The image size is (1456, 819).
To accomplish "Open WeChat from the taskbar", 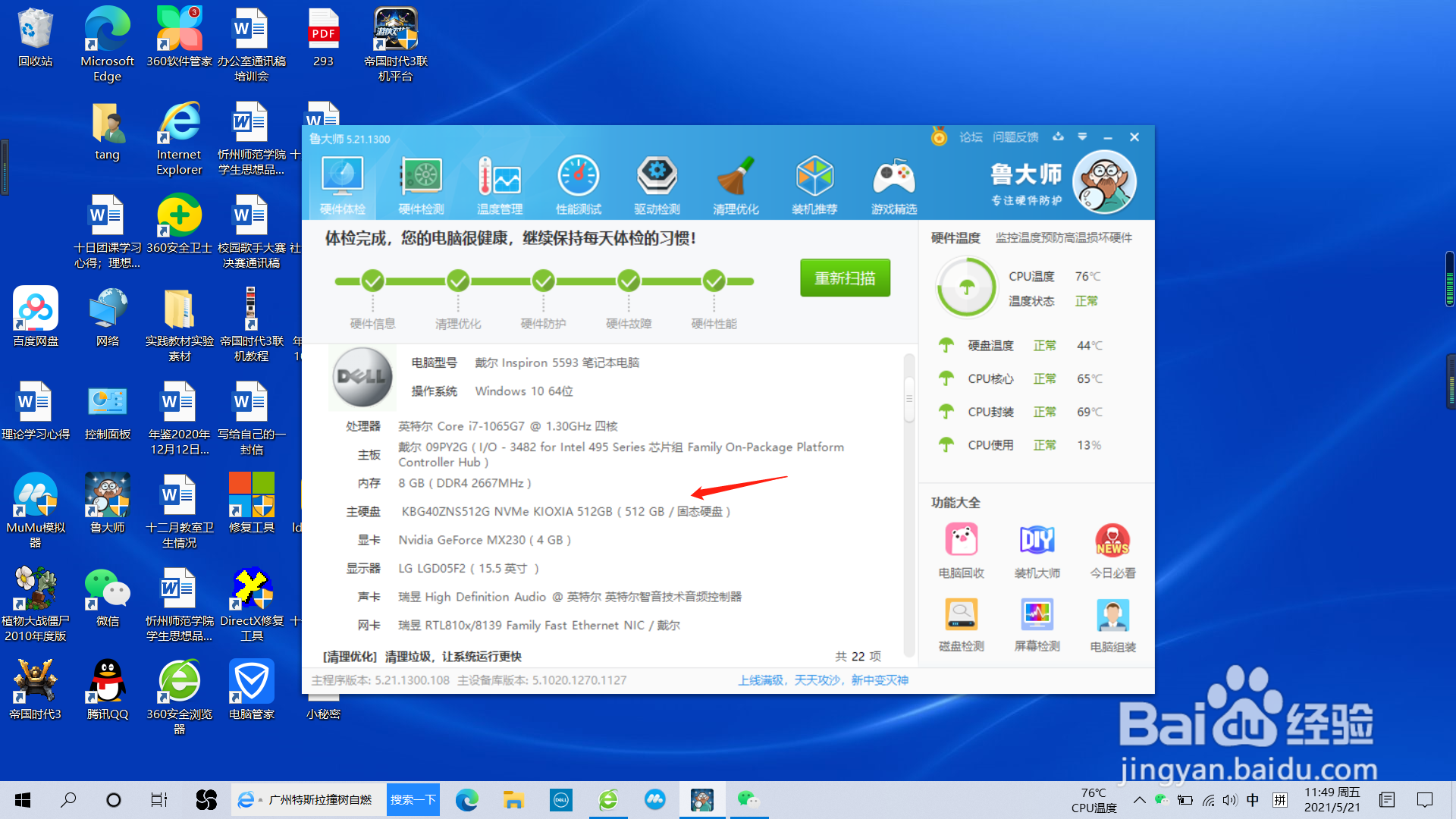I will [749, 799].
